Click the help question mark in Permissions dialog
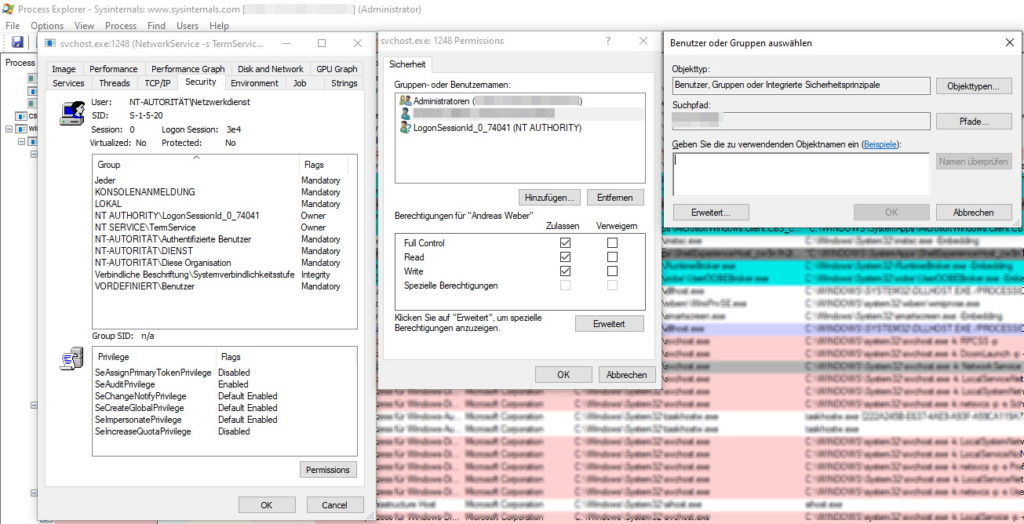Viewport: 1024px width, 524px height. pos(607,41)
